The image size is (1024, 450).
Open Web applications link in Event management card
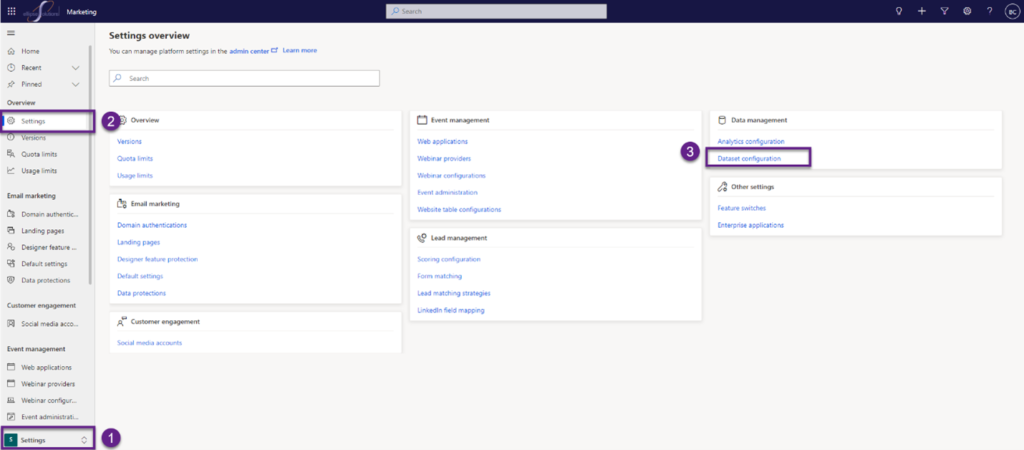click(x=442, y=142)
